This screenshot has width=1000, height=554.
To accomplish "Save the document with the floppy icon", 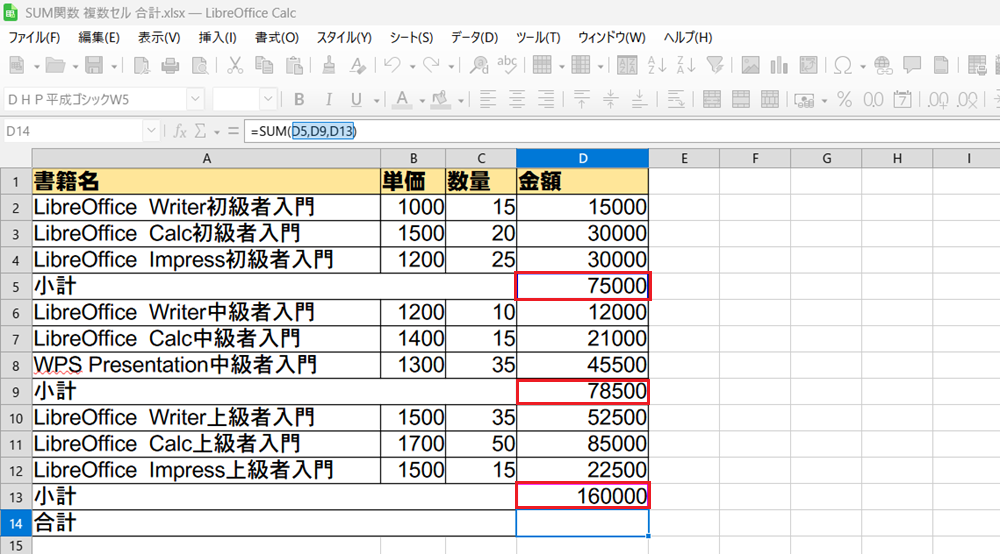I will [x=94, y=65].
